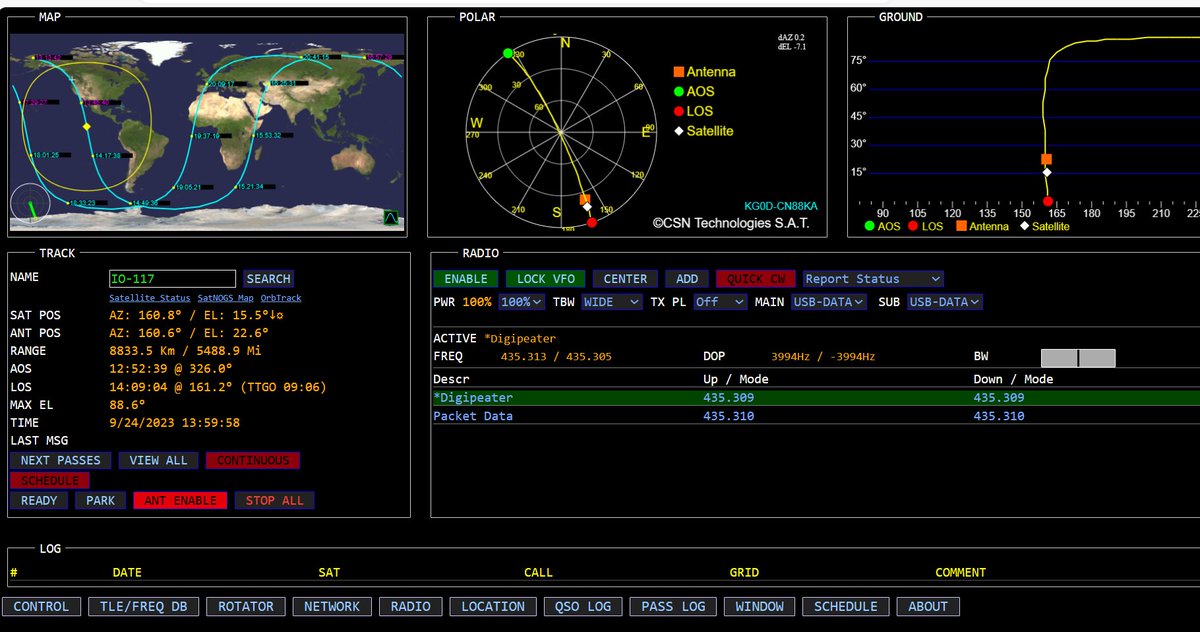Click STOP ALL

pos(275,501)
